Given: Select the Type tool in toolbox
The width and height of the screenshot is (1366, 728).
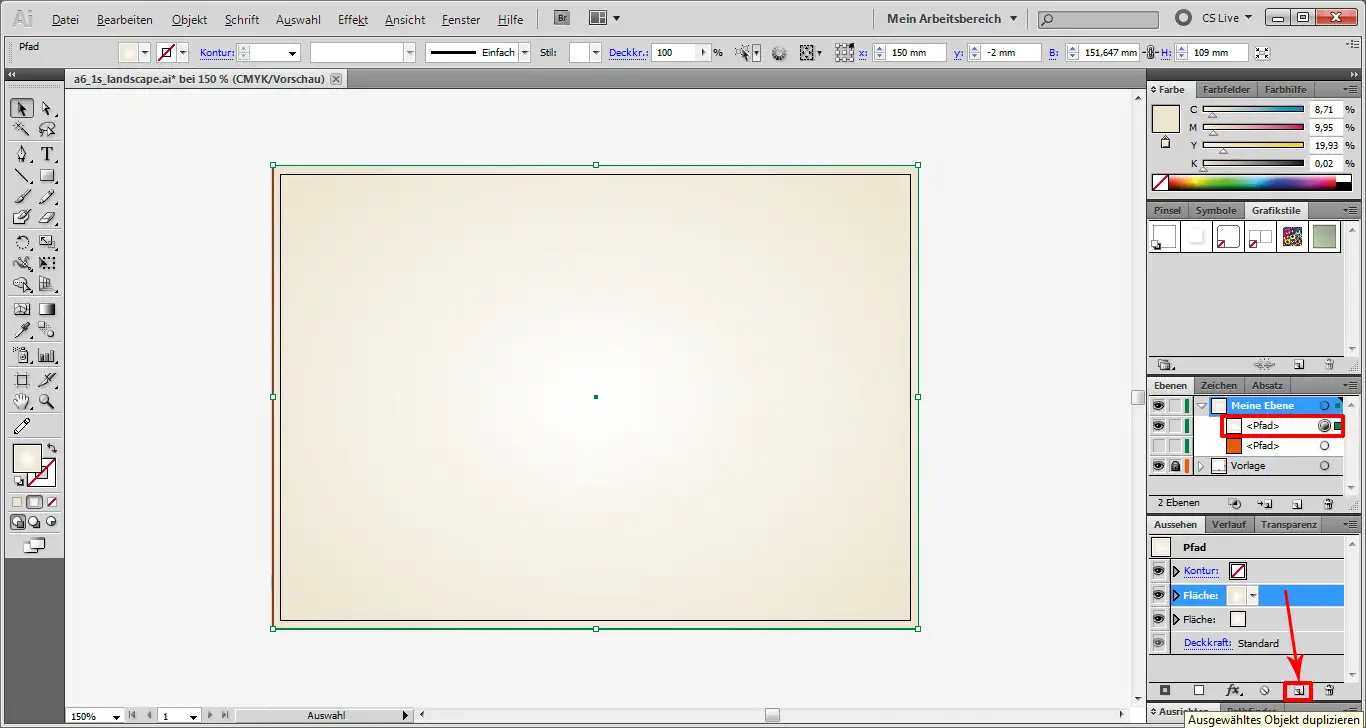Looking at the screenshot, I should [x=47, y=154].
